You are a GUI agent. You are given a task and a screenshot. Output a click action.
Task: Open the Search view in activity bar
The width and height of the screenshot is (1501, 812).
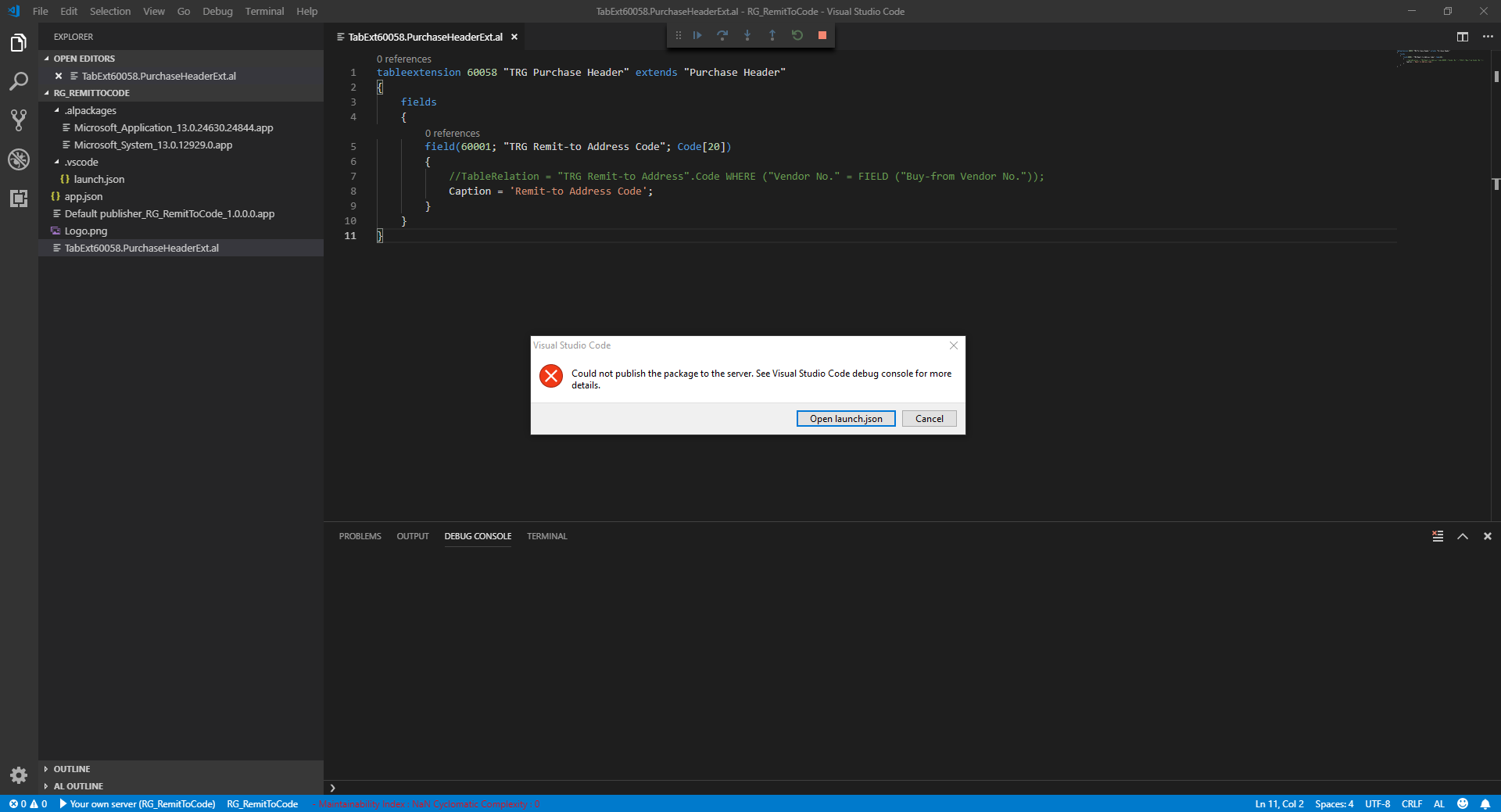click(x=18, y=80)
